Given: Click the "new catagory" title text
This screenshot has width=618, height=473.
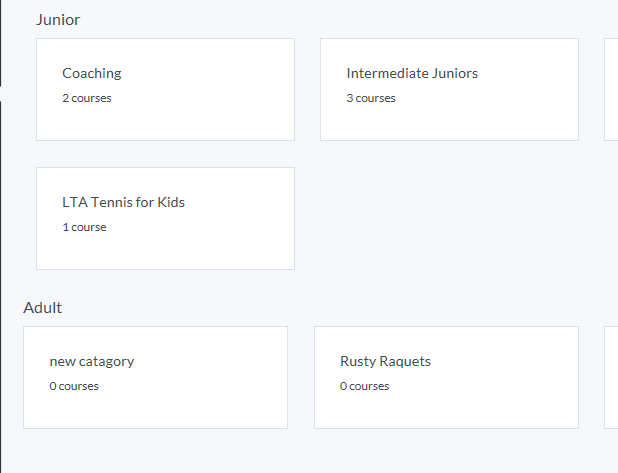Looking at the screenshot, I should click(92, 361).
